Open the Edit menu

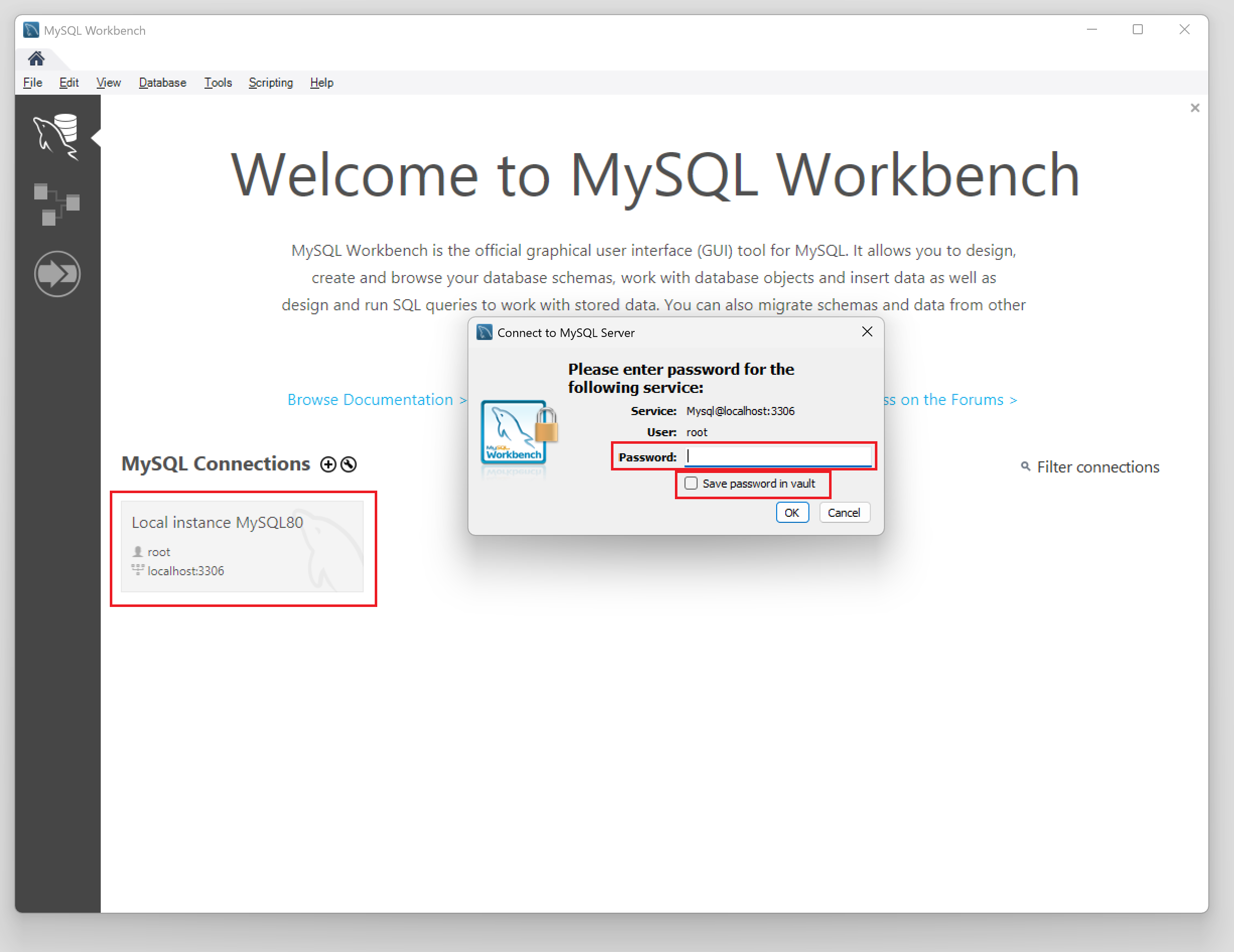point(69,83)
